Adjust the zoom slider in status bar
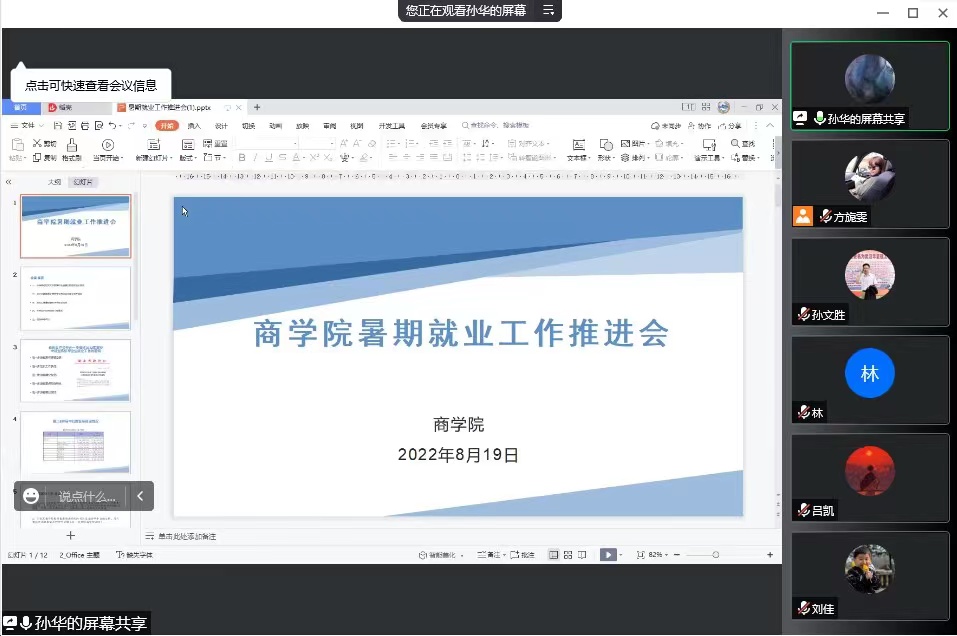Screen dimensions: 957x636 click(716, 555)
